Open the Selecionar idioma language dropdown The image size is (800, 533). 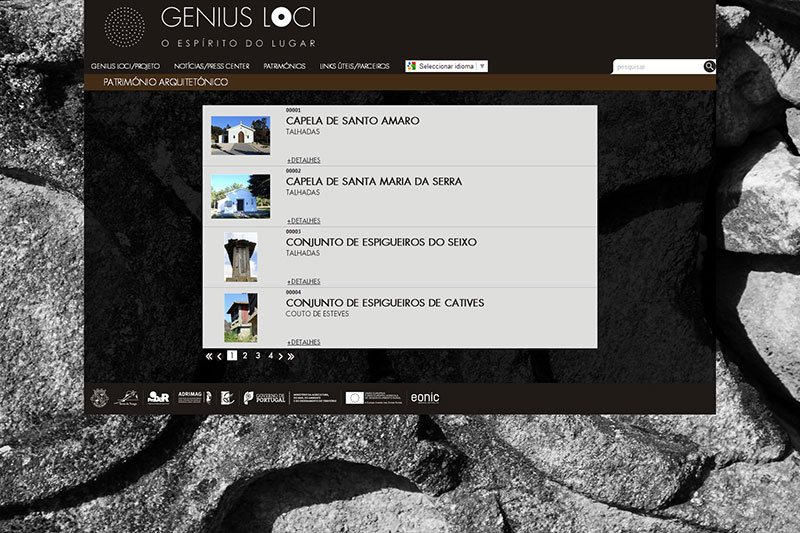click(x=446, y=66)
